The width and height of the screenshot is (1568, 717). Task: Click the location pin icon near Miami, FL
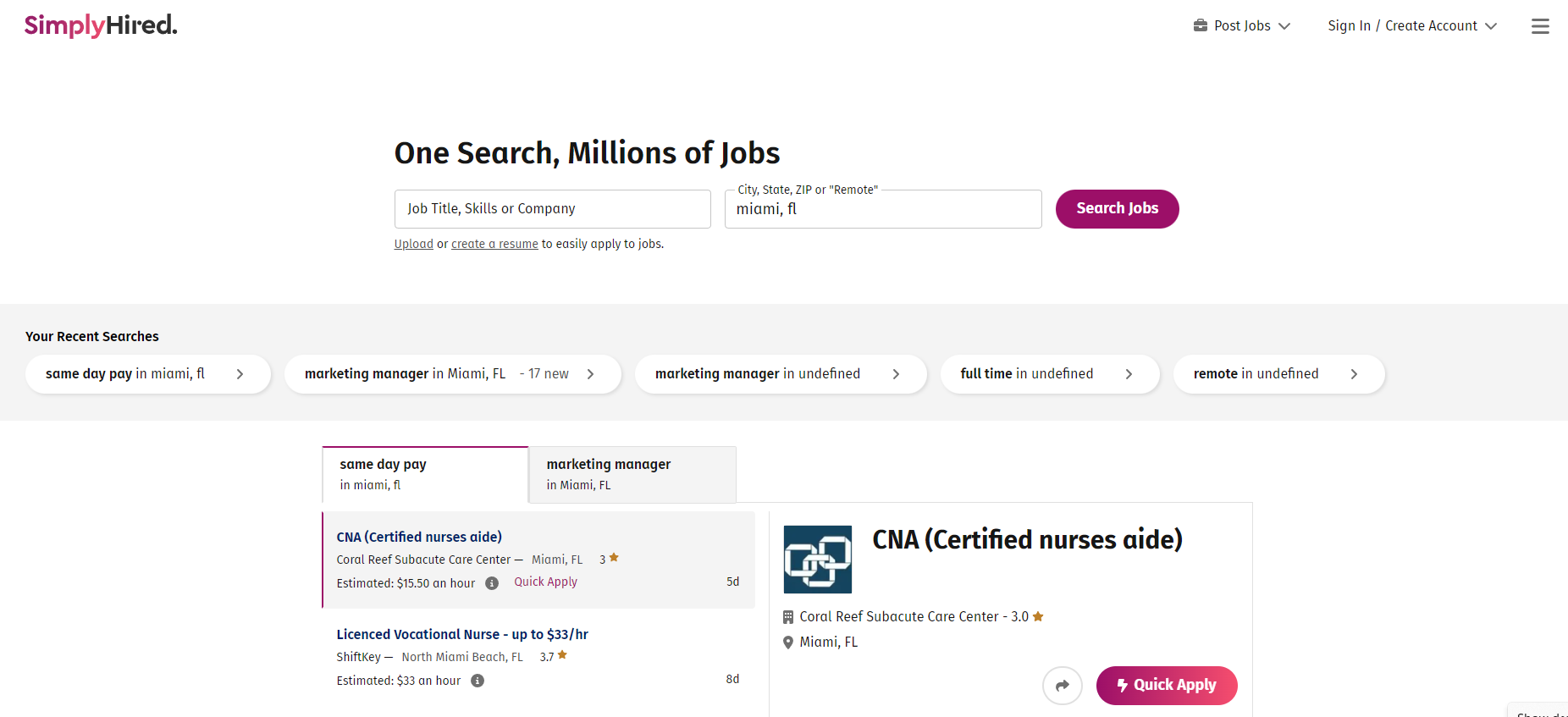(788, 642)
